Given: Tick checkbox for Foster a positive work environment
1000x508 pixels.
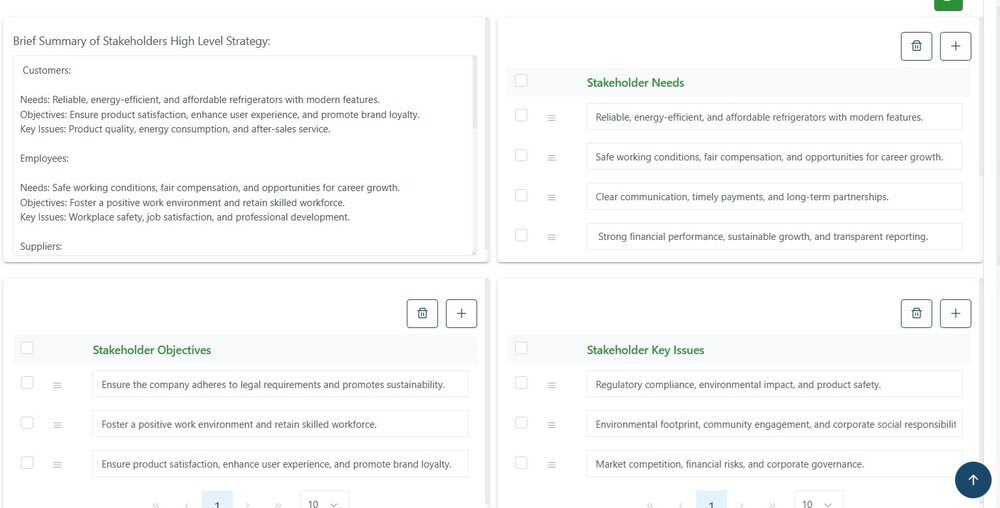Looking at the screenshot, I should coord(27,423).
